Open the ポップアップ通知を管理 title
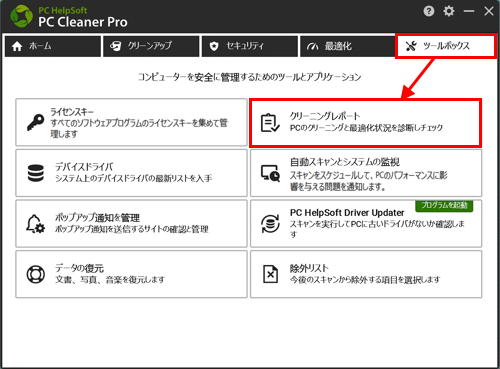Viewport: 500px width, 369px height. [97, 218]
